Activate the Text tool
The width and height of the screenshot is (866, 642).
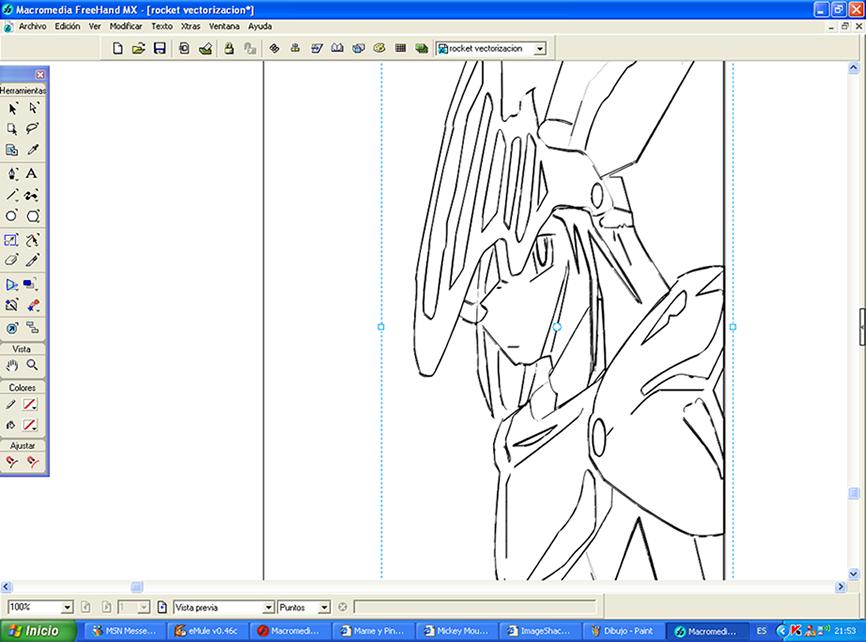[x=32, y=174]
